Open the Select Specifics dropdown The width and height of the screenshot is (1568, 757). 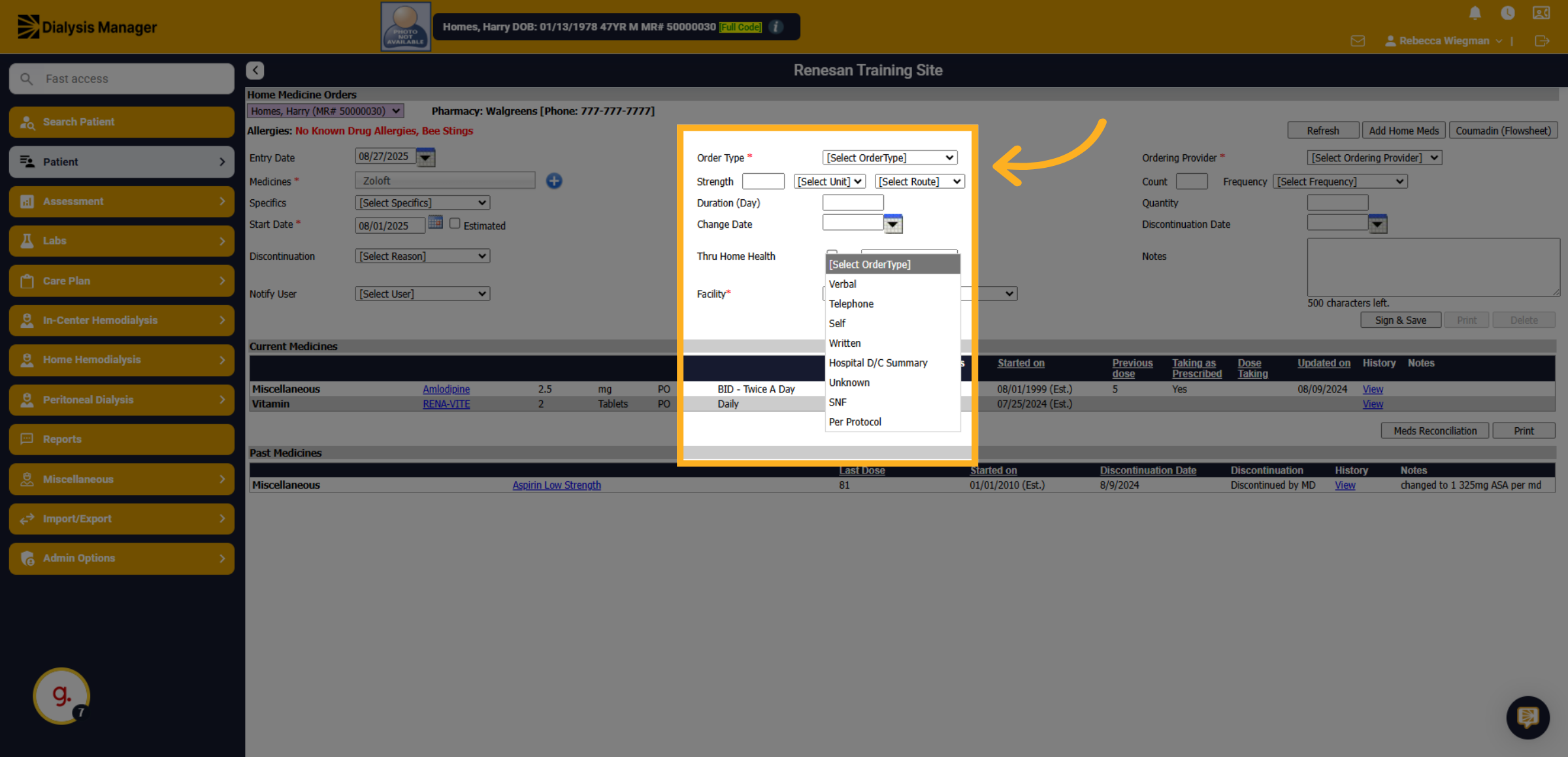pyautogui.click(x=423, y=203)
